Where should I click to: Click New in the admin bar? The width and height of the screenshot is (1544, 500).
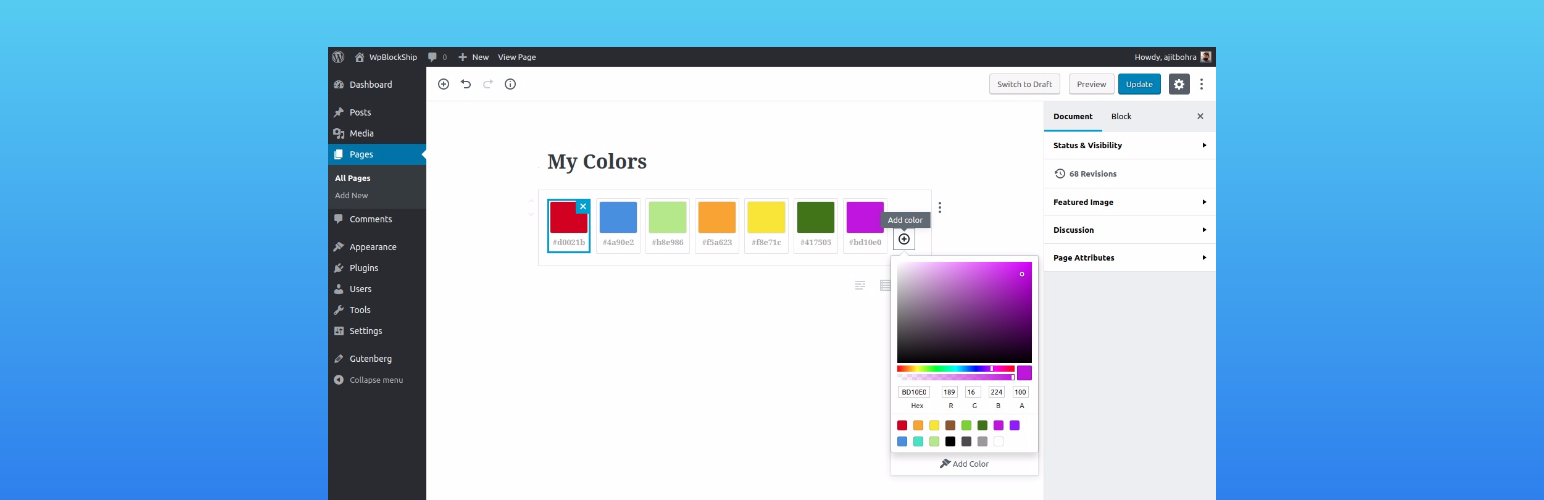click(x=474, y=57)
